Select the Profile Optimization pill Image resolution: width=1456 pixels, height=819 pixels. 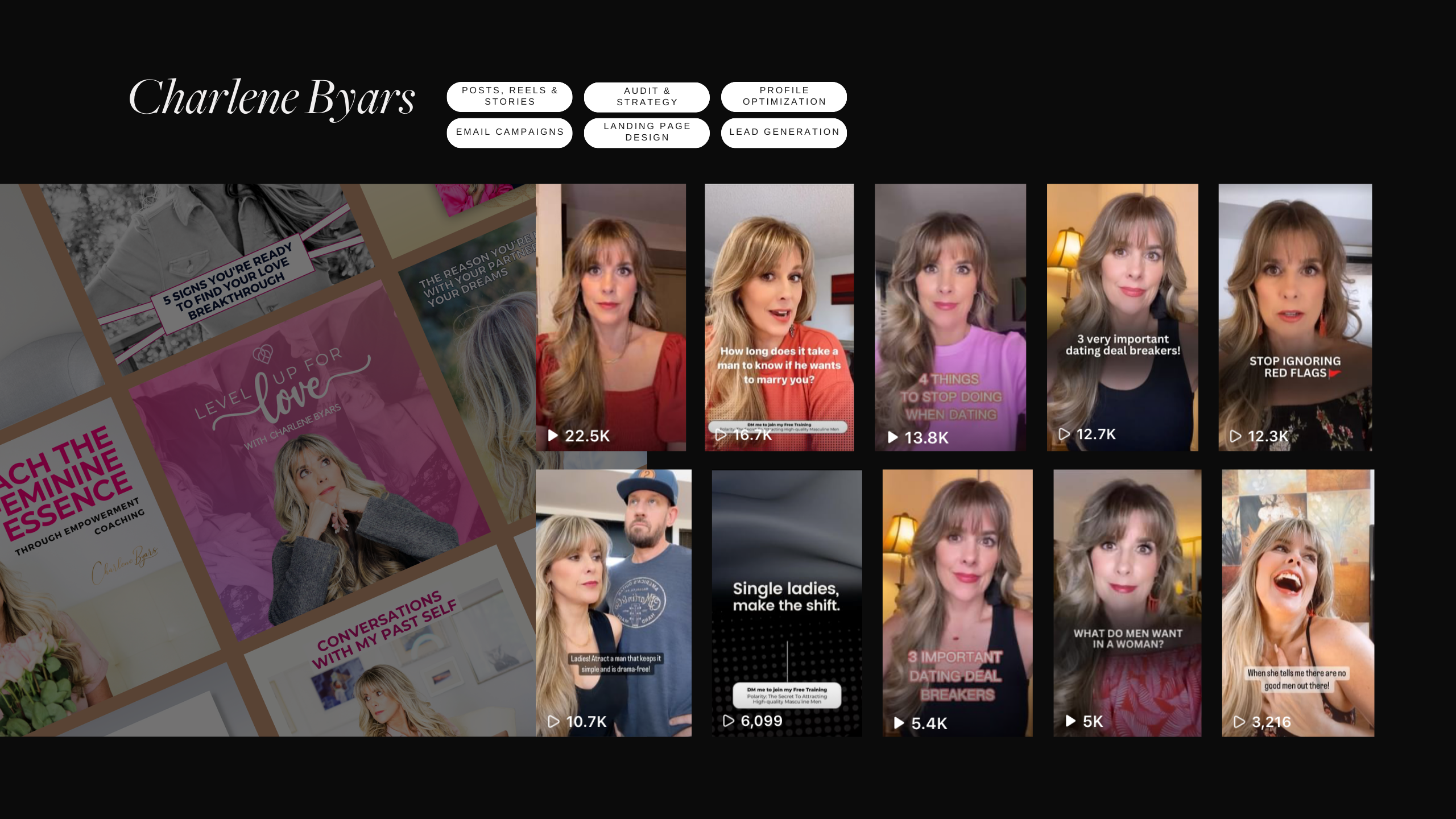784,96
